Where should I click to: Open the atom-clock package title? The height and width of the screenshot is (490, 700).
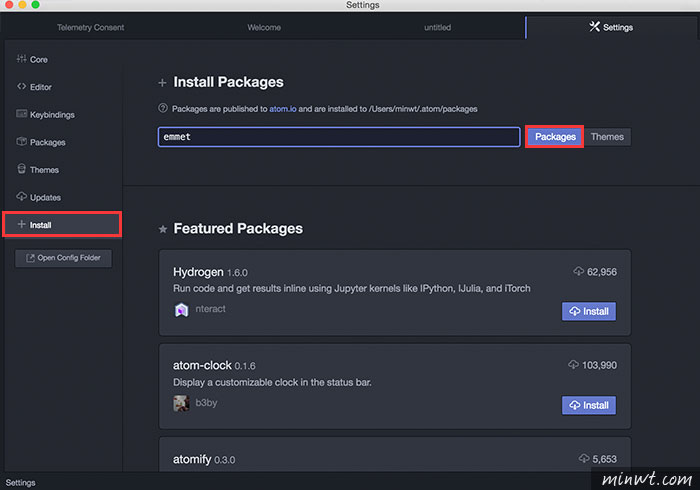click(202, 365)
